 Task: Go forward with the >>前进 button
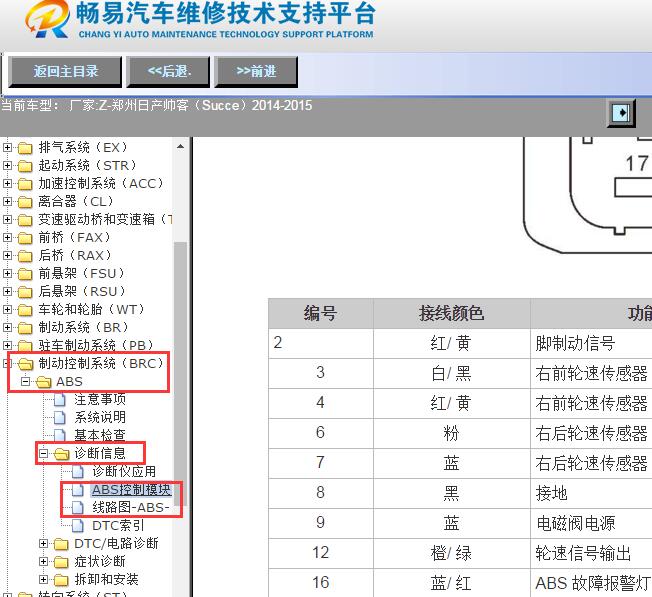tap(256, 72)
